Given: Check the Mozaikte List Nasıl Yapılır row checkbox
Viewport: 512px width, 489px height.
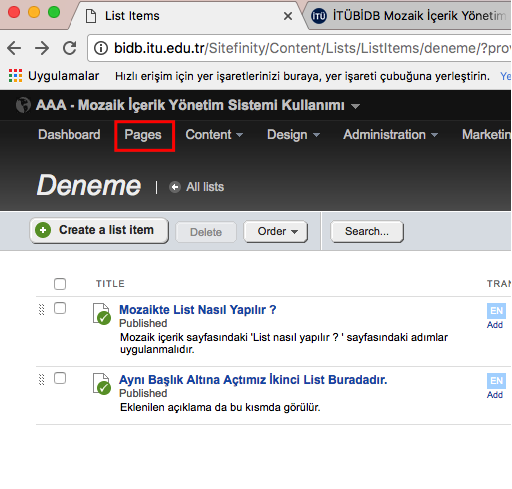Looking at the screenshot, I should coord(60,308).
